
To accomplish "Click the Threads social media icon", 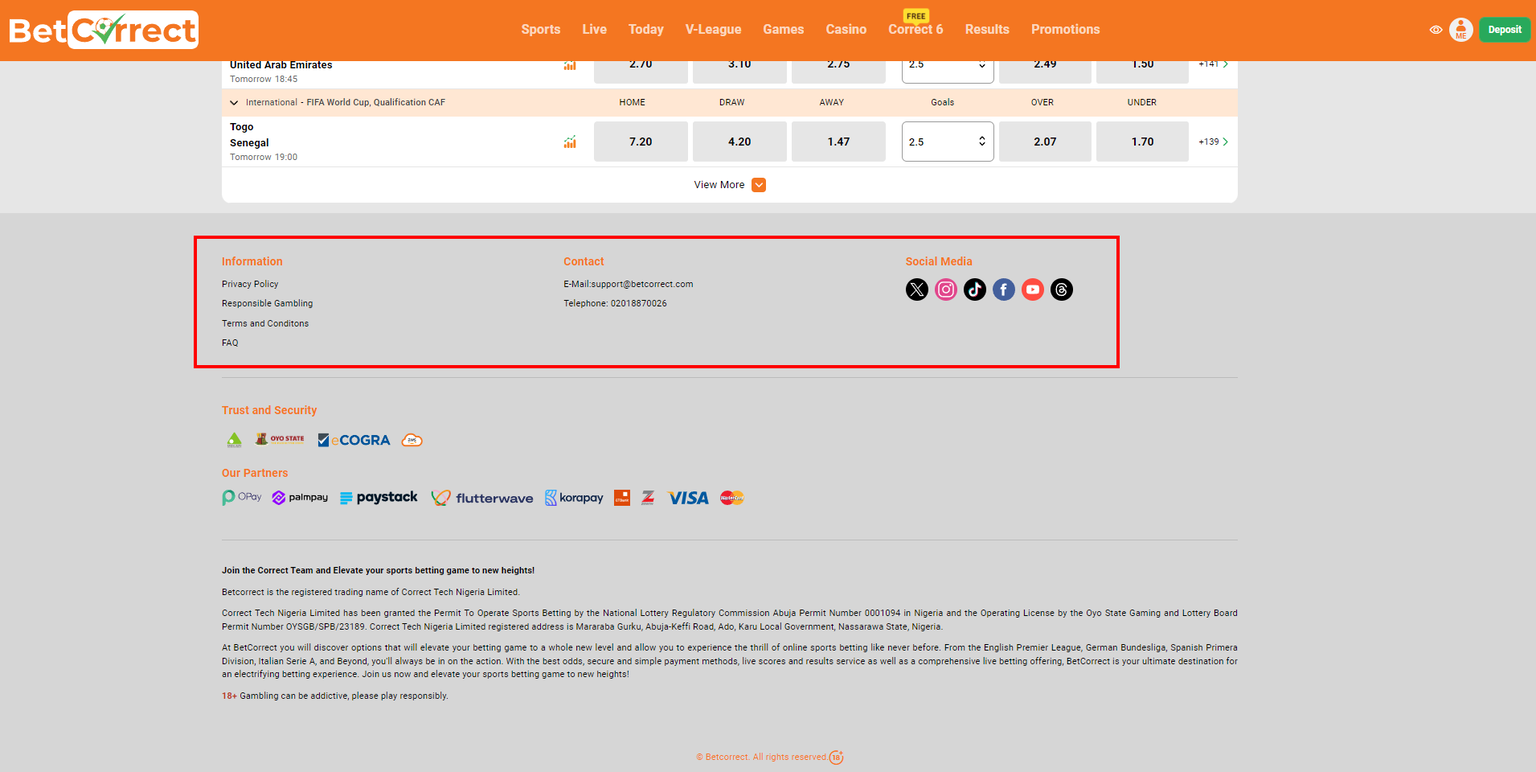I will [x=1061, y=289].
